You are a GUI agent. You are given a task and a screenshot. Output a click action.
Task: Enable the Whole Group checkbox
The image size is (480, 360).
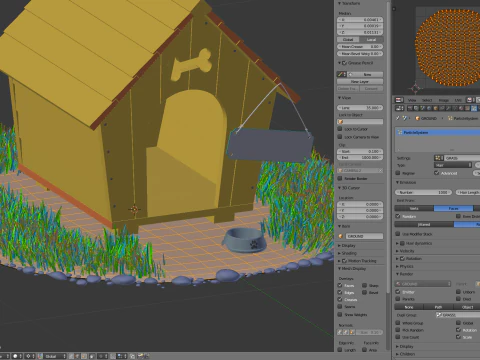click(398, 323)
